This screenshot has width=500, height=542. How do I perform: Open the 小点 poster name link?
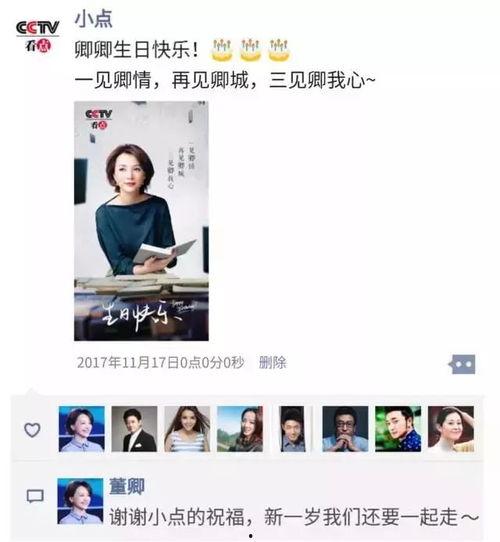(x=94, y=19)
